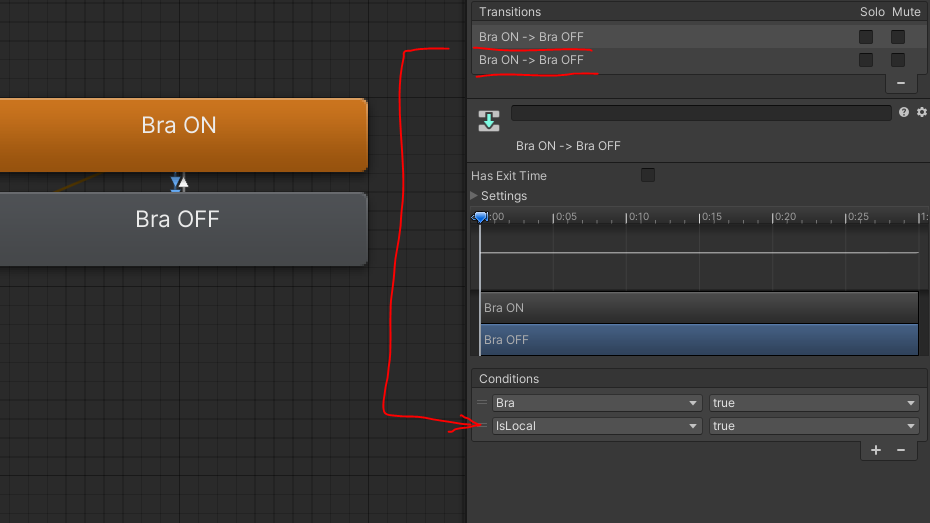Open the transition help icon

pyautogui.click(x=903, y=112)
